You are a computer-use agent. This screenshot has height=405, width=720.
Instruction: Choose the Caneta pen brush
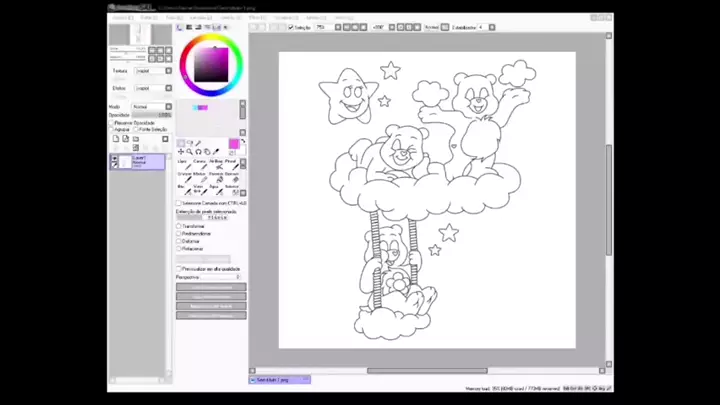point(200,164)
